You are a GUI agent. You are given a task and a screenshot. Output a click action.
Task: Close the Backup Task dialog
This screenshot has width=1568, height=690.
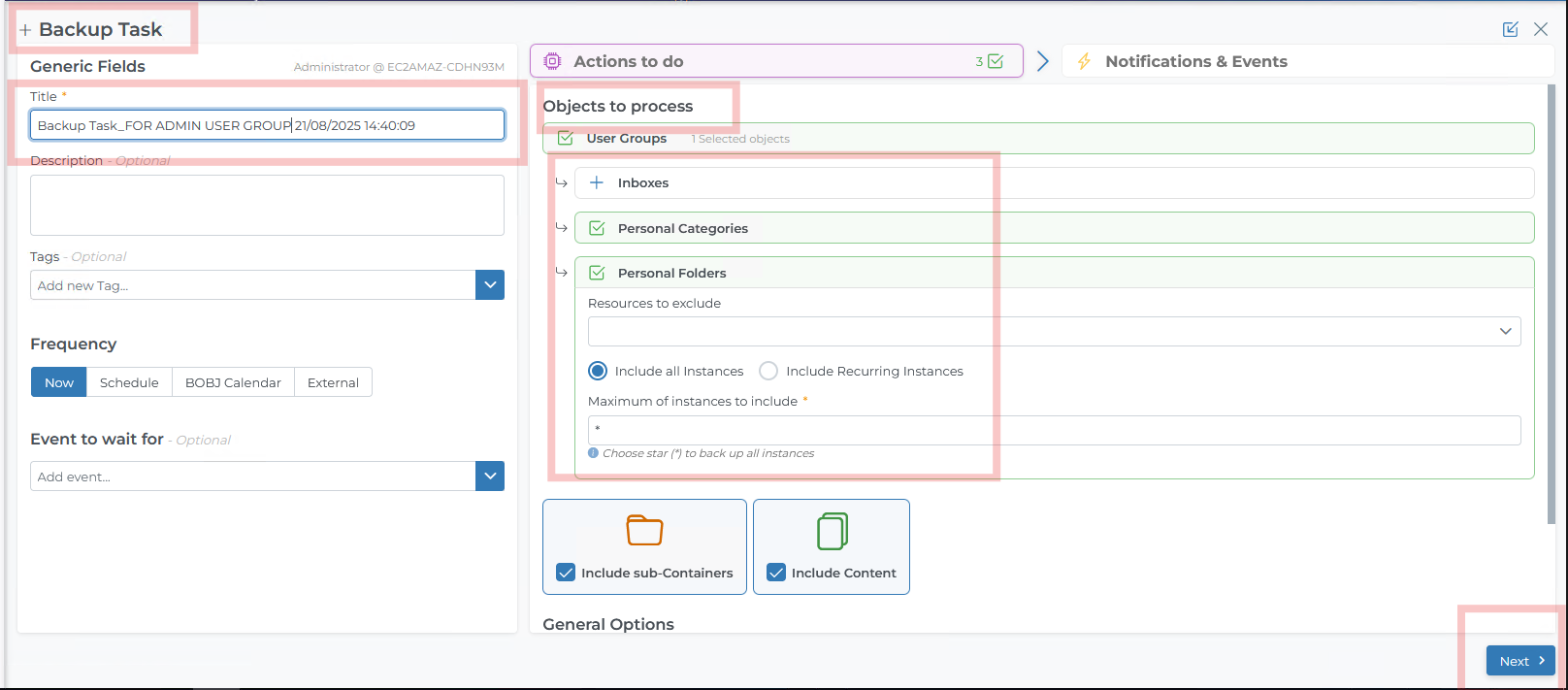click(x=1541, y=29)
